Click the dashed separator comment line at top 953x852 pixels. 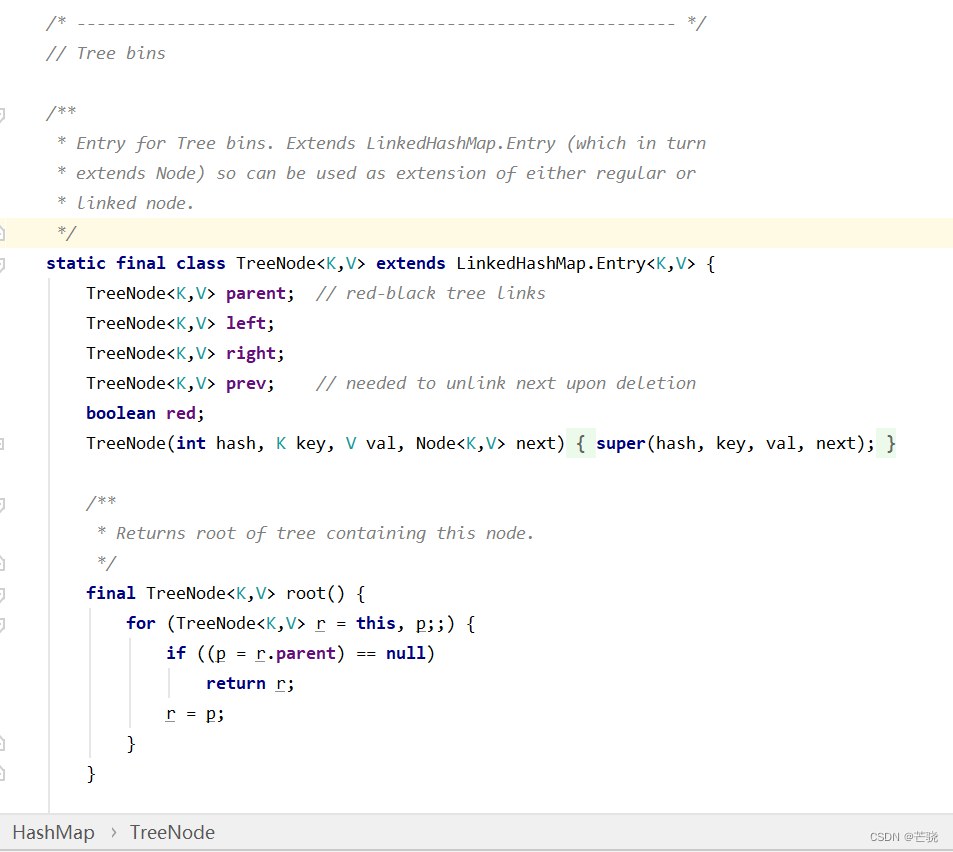(x=376, y=24)
